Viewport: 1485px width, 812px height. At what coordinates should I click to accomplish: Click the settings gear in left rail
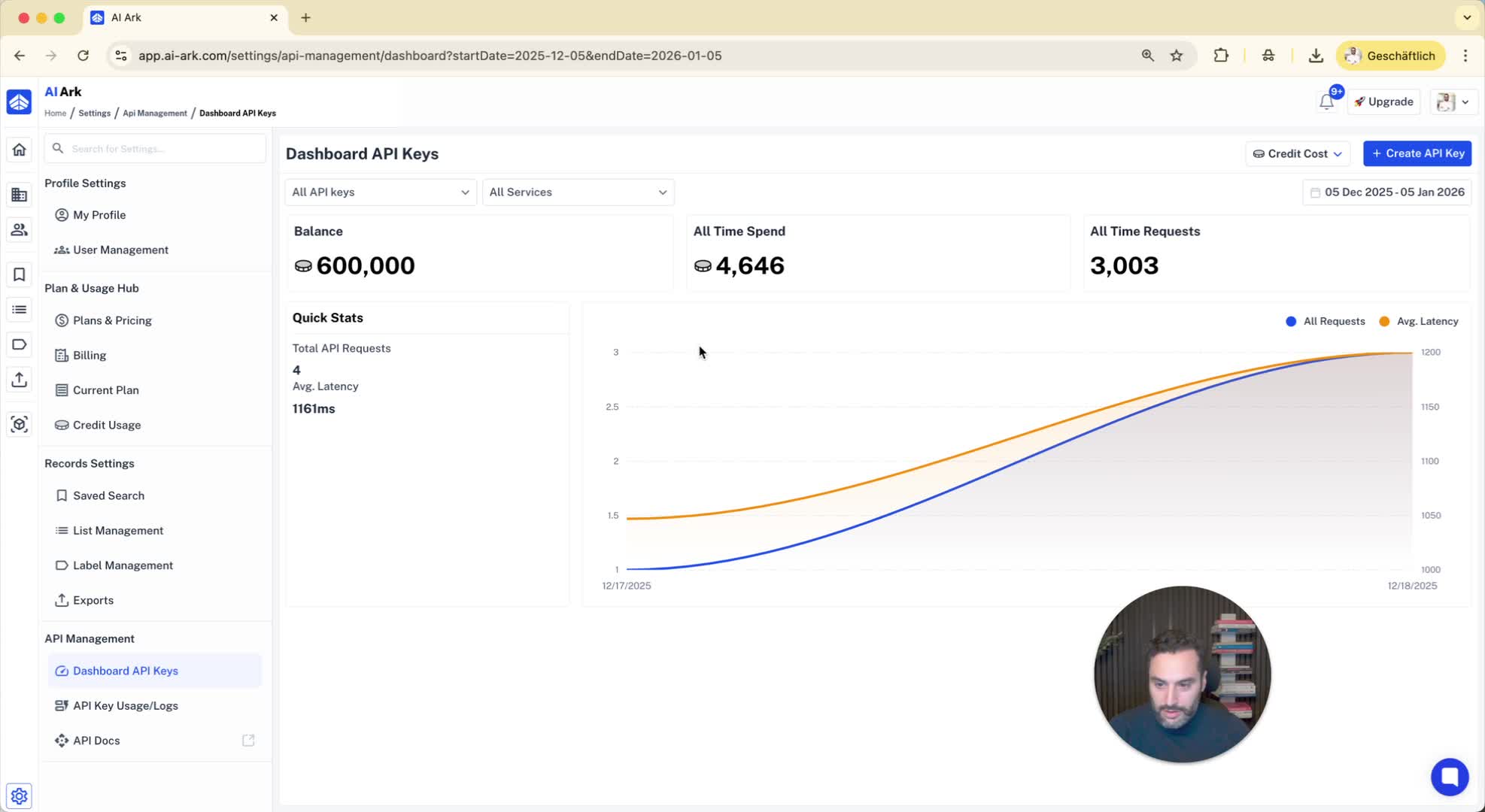tap(20, 795)
